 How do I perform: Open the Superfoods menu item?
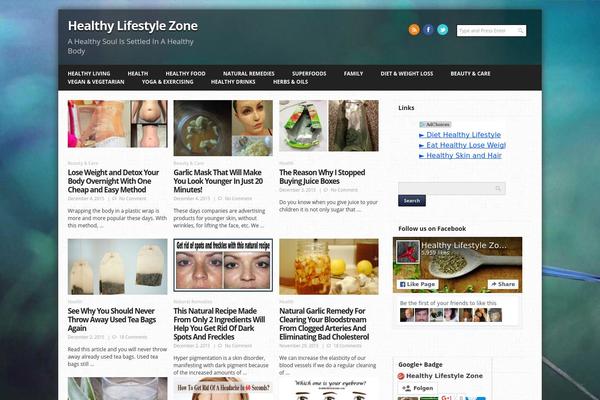click(309, 73)
